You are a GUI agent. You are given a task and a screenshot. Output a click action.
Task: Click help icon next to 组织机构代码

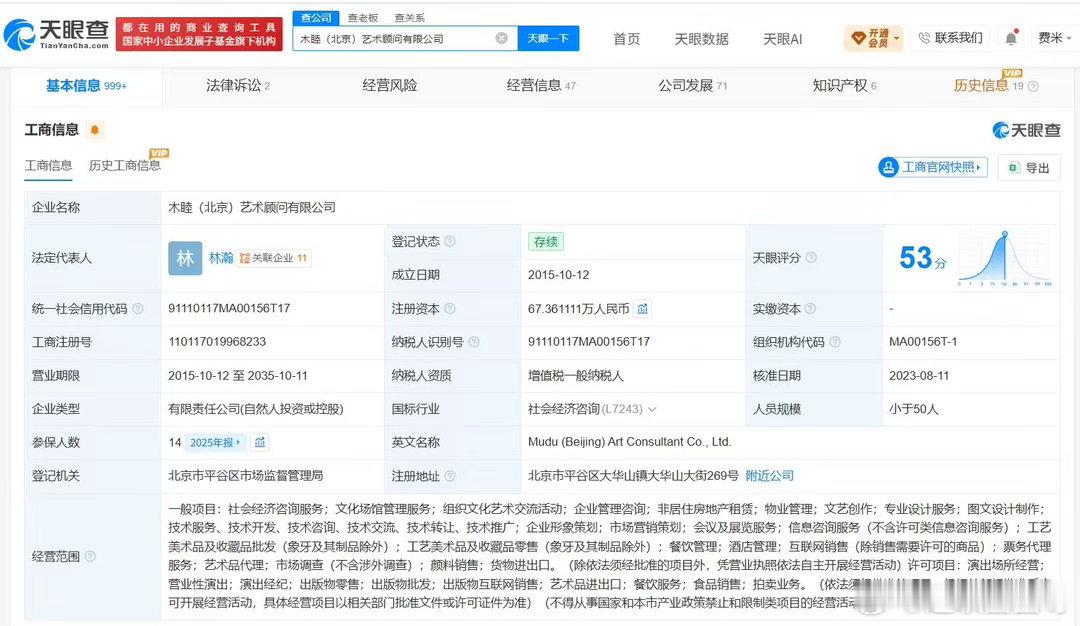835,342
